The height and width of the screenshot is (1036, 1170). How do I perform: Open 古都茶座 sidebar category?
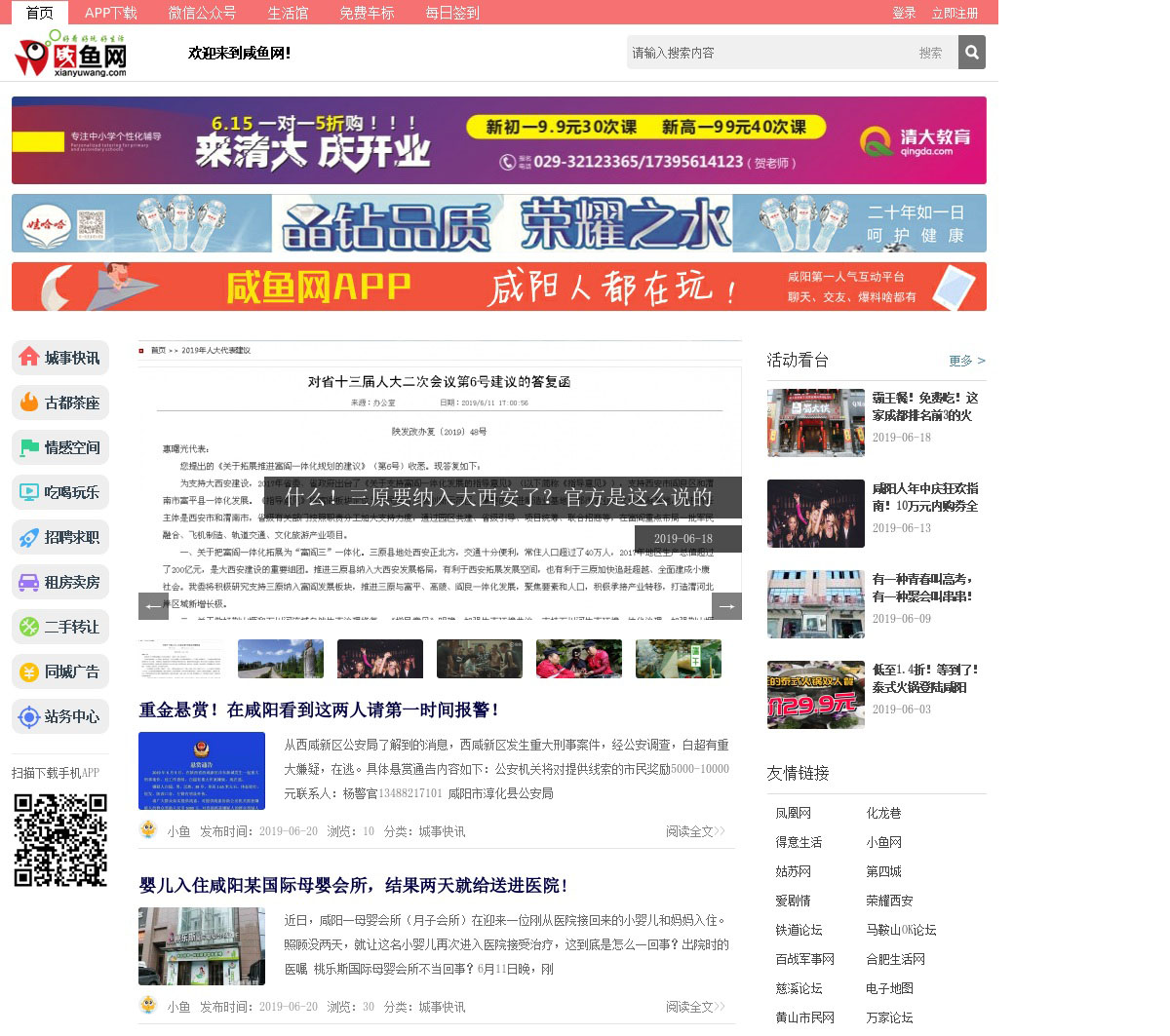pos(60,403)
